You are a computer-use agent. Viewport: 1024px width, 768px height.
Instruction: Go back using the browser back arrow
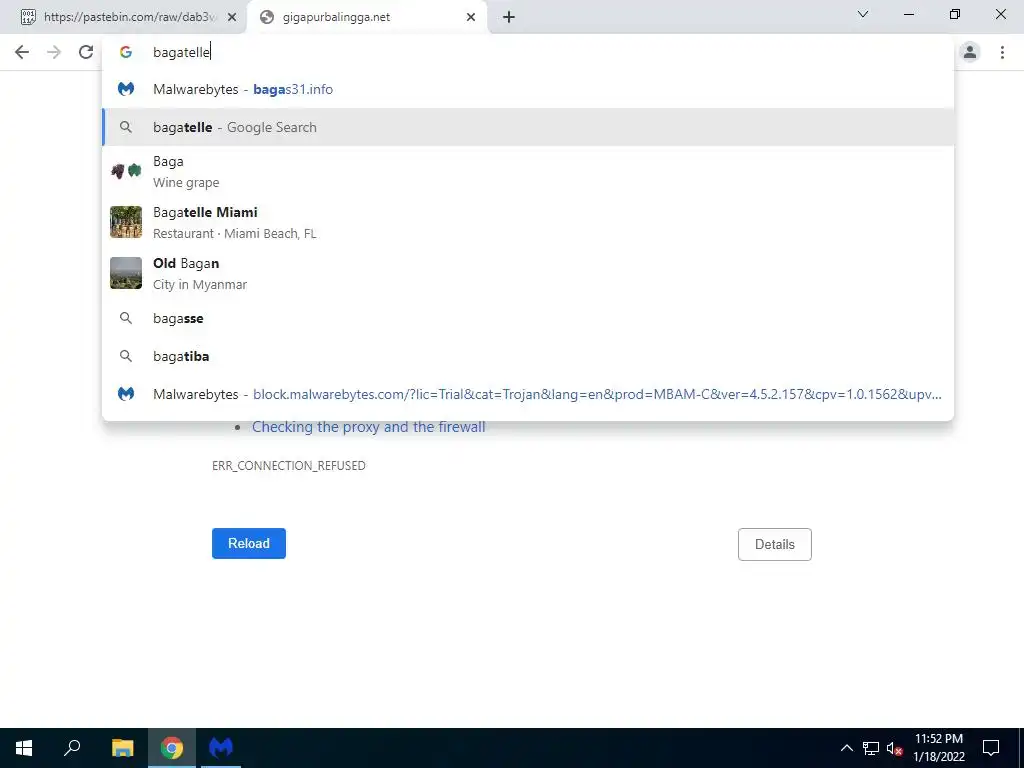pos(22,52)
